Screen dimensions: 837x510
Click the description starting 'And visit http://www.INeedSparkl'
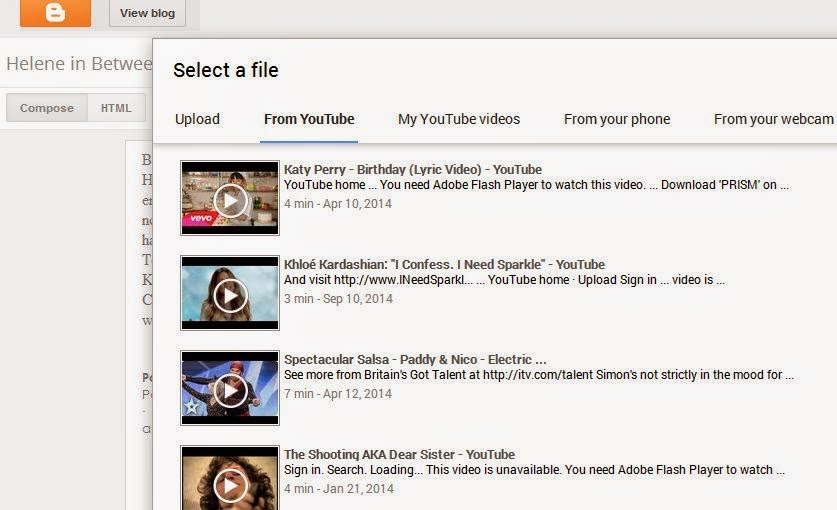click(x=504, y=280)
